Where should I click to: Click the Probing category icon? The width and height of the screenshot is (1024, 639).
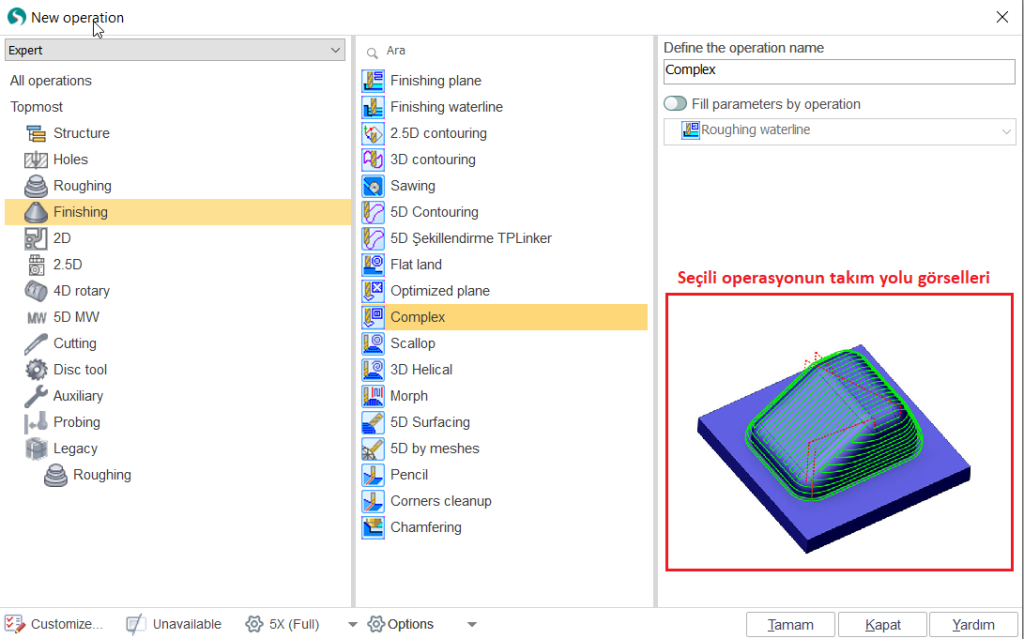[36, 422]
